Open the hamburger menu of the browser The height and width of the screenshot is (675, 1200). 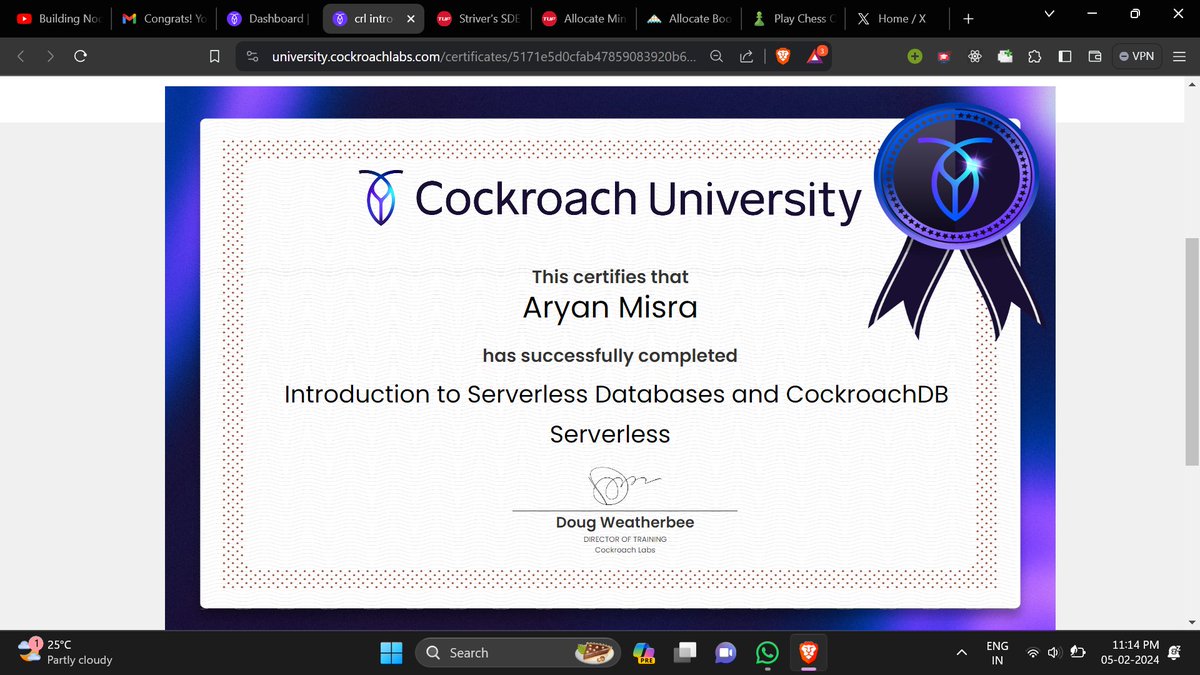1178,56
